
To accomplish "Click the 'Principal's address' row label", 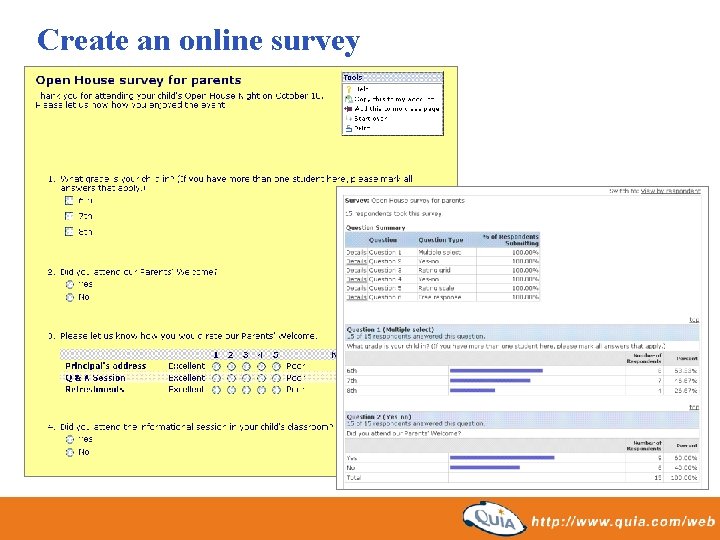I will pos(106,366).
